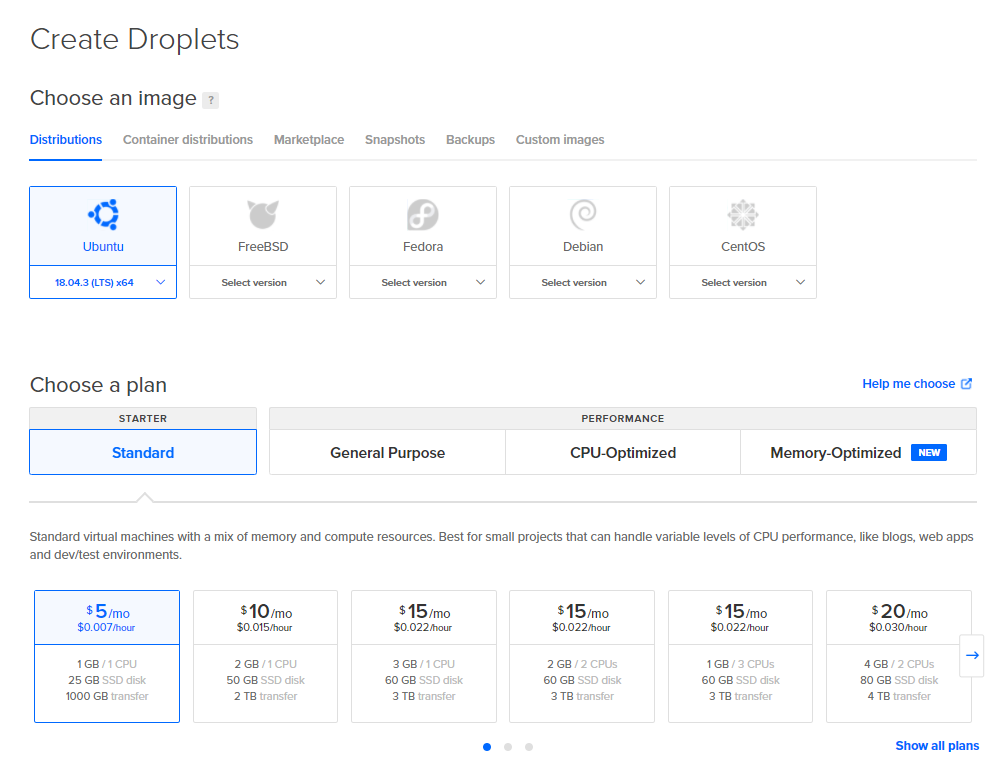Choose the FreeBSD logo icon
Viewport: 1006px width, 772px height.
pos(263,214)
